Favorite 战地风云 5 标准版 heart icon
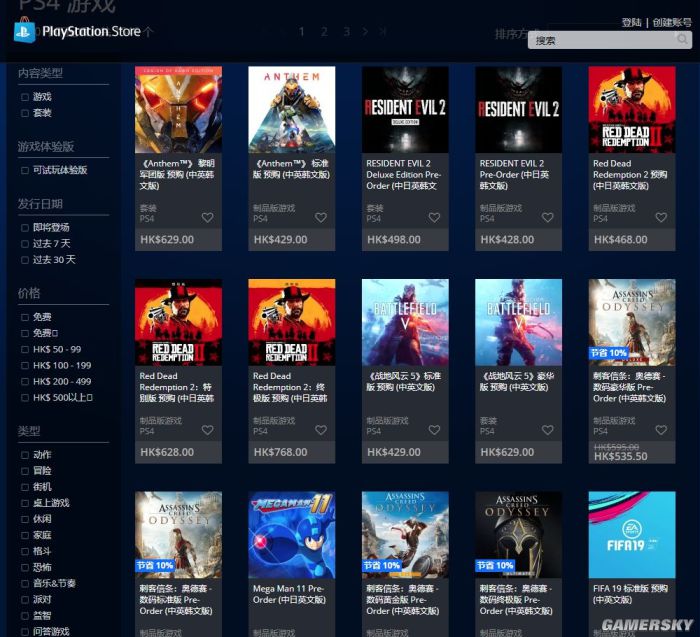The image size is (700, 637). (434, 430)
